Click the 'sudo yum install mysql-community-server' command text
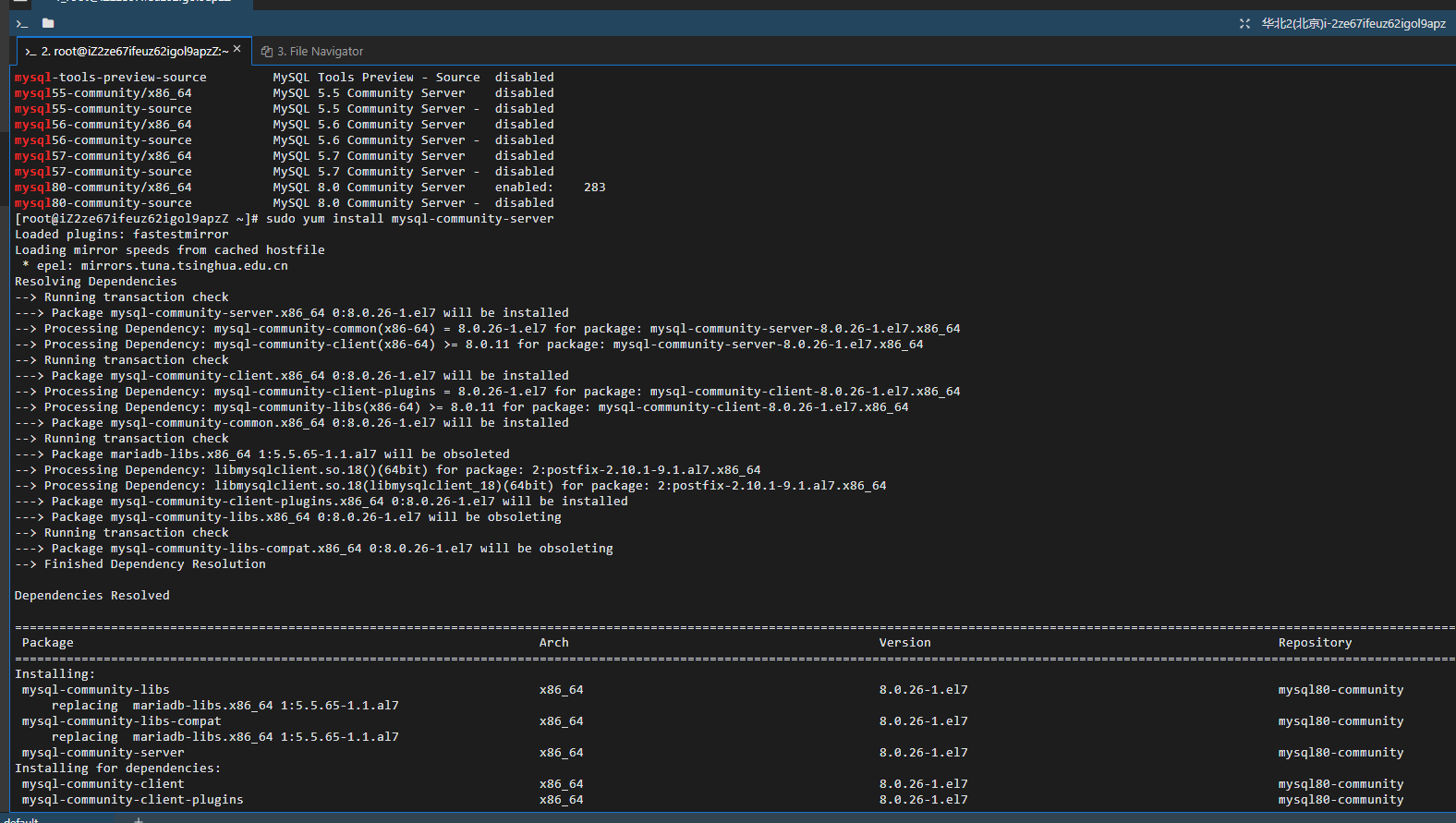 point(410,219)
